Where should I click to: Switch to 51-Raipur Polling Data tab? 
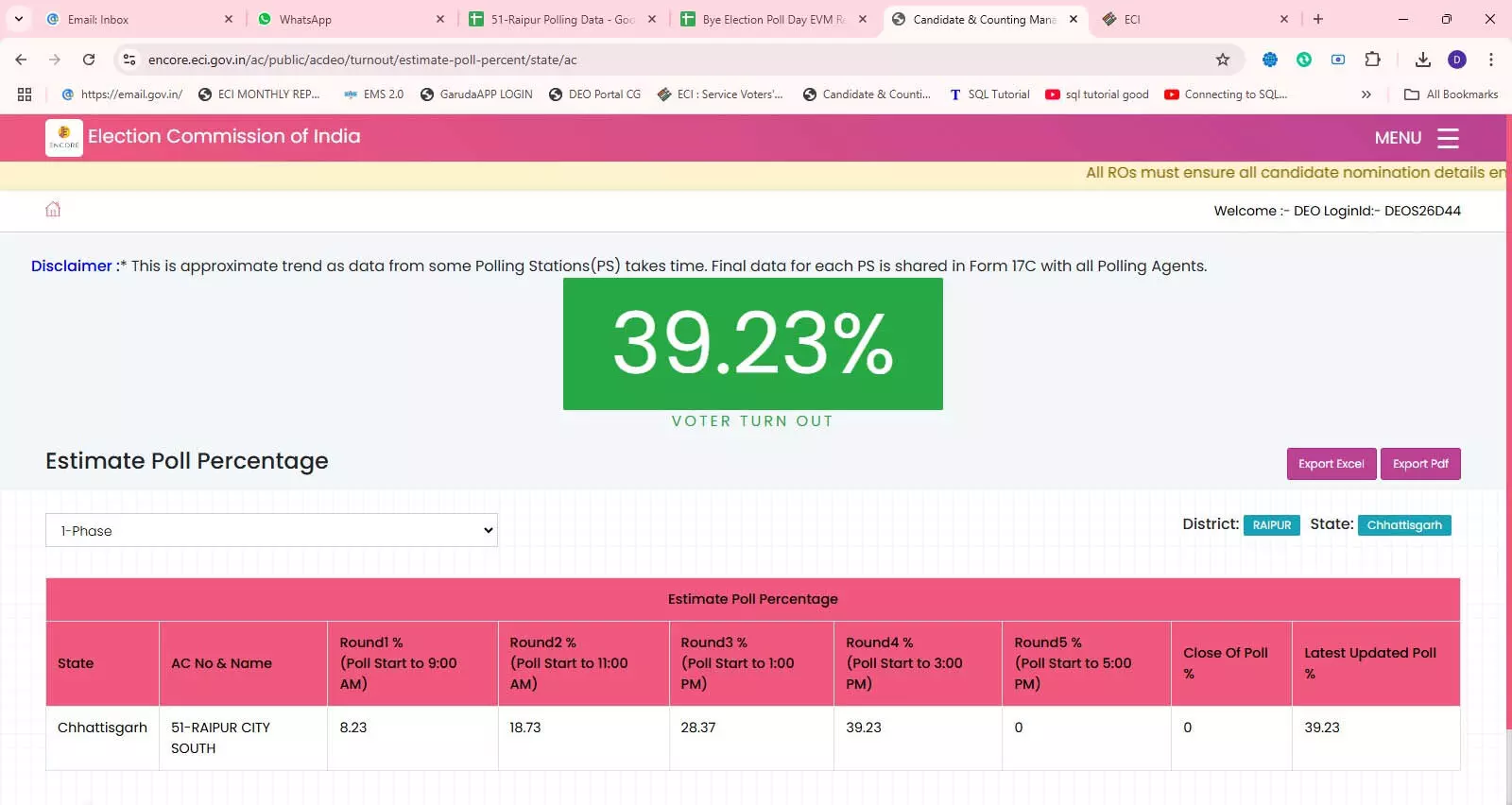[561, 19]
